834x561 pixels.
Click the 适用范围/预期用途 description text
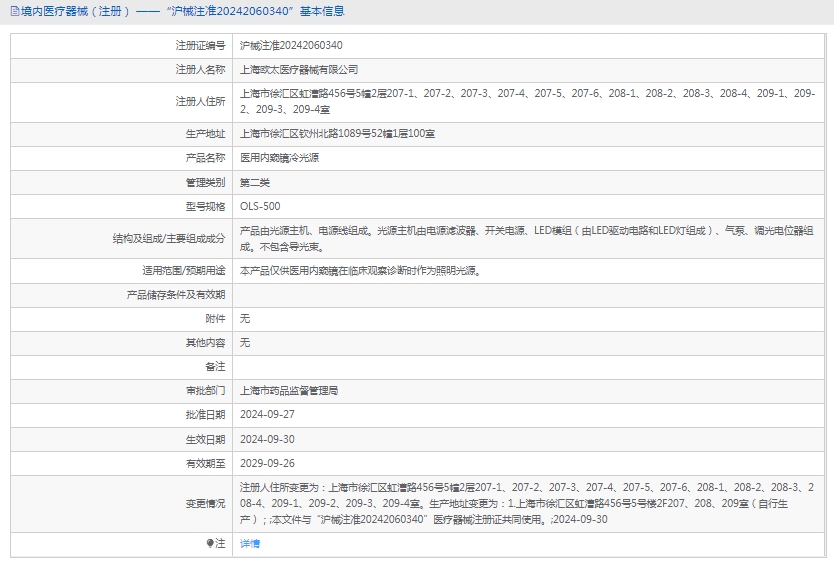click(360, 270)
